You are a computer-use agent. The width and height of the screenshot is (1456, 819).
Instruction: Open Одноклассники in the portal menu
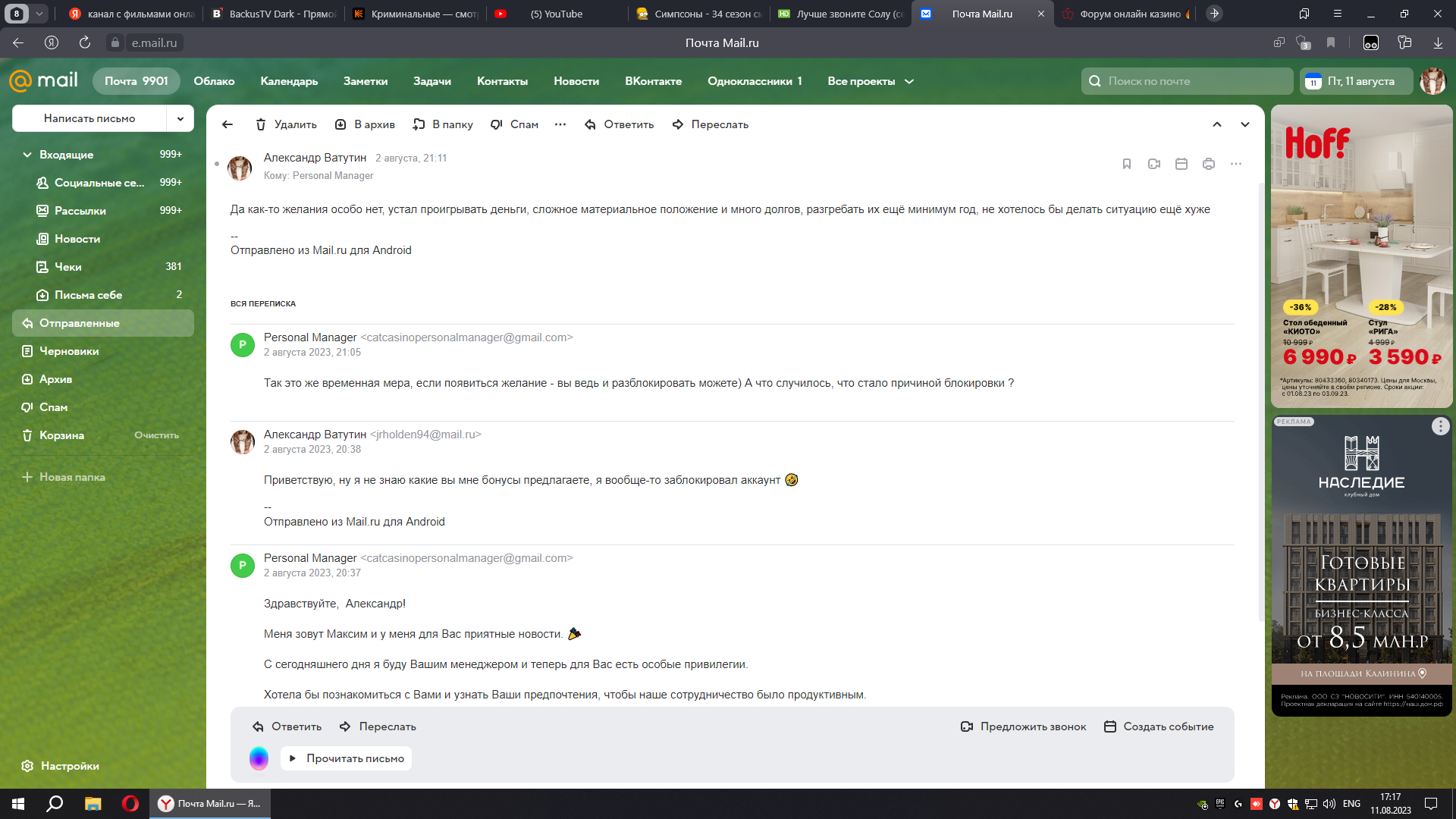[x=755, y=81]
